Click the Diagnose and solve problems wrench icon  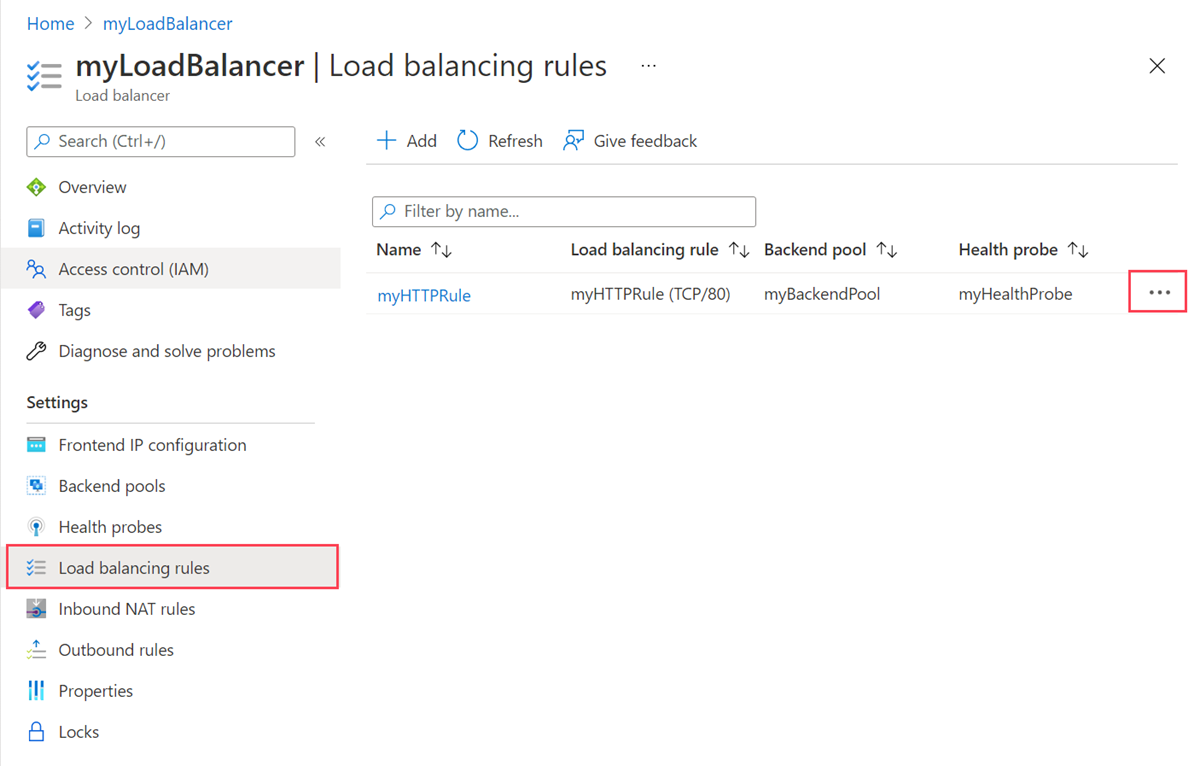[x=37, y=351]
